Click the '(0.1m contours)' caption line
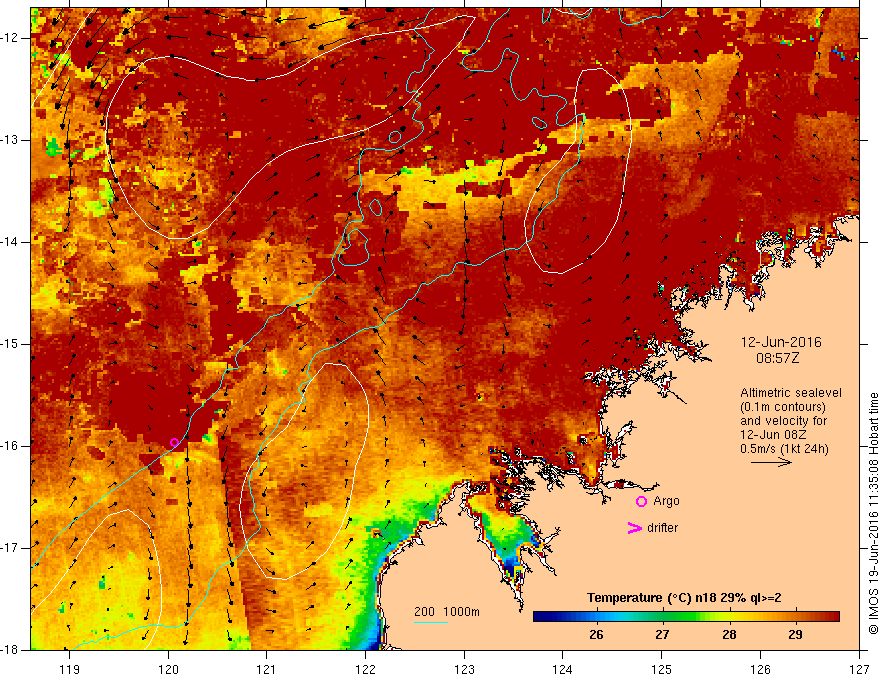Screen dimensions: 880x680 click(x=783, y=407)
